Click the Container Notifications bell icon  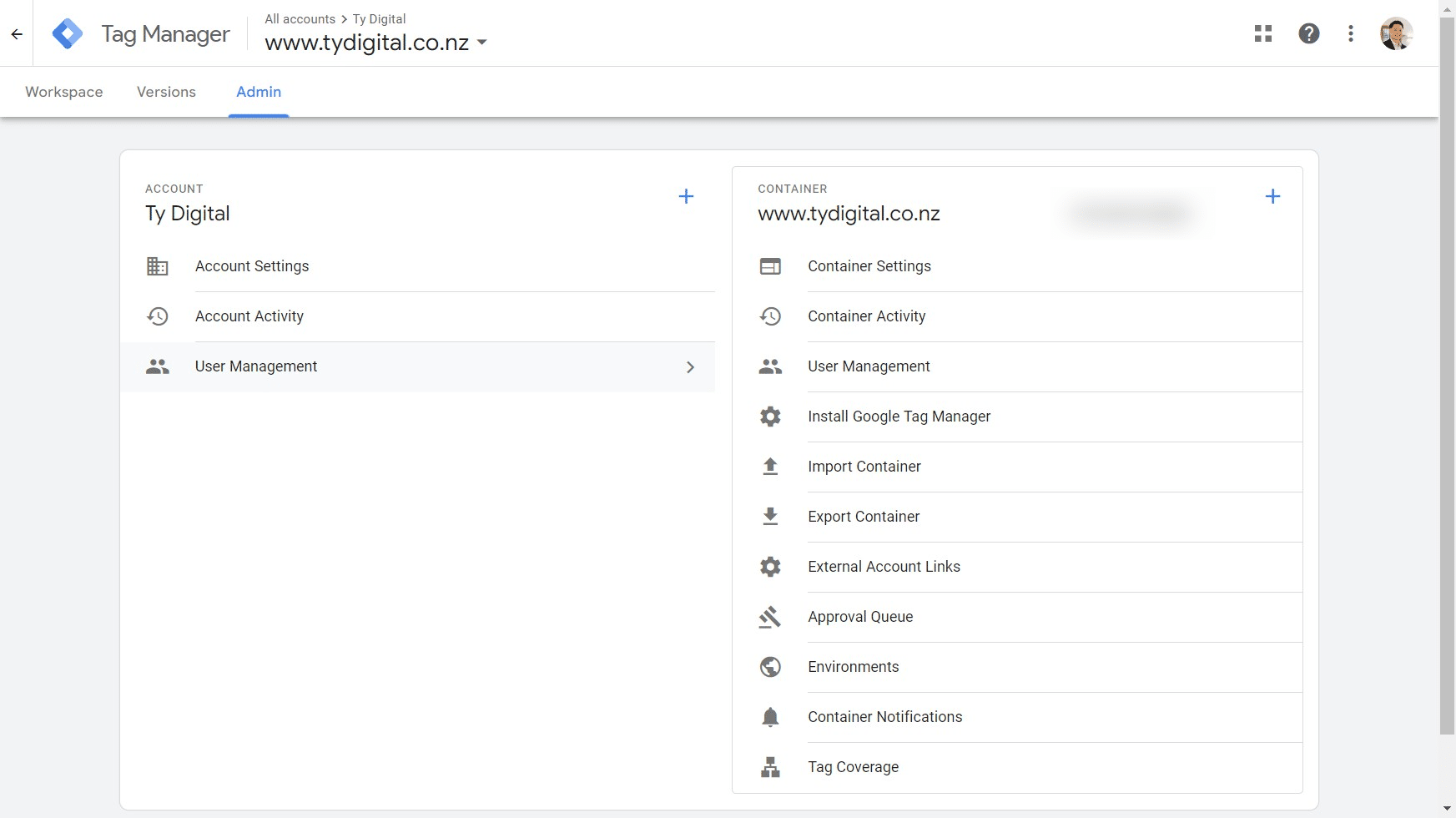coord(770,717)
